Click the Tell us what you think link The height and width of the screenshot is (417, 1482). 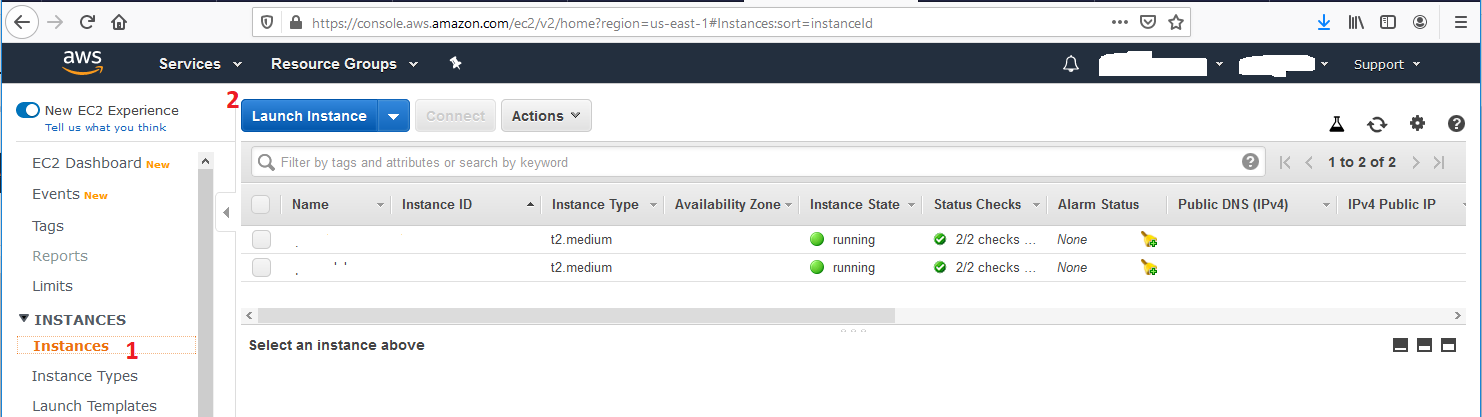point(106,127)
